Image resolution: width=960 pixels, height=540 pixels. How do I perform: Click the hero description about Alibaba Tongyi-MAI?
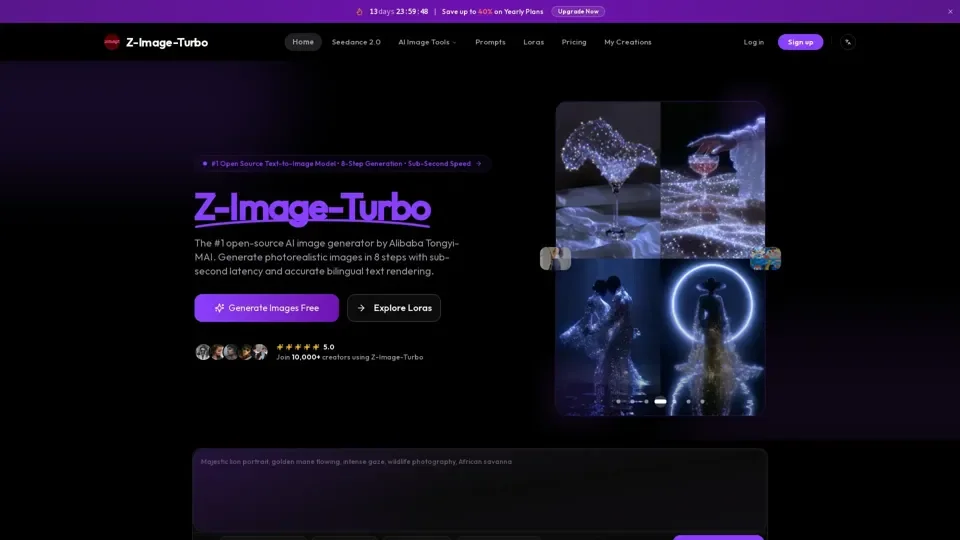click(327, 257)
